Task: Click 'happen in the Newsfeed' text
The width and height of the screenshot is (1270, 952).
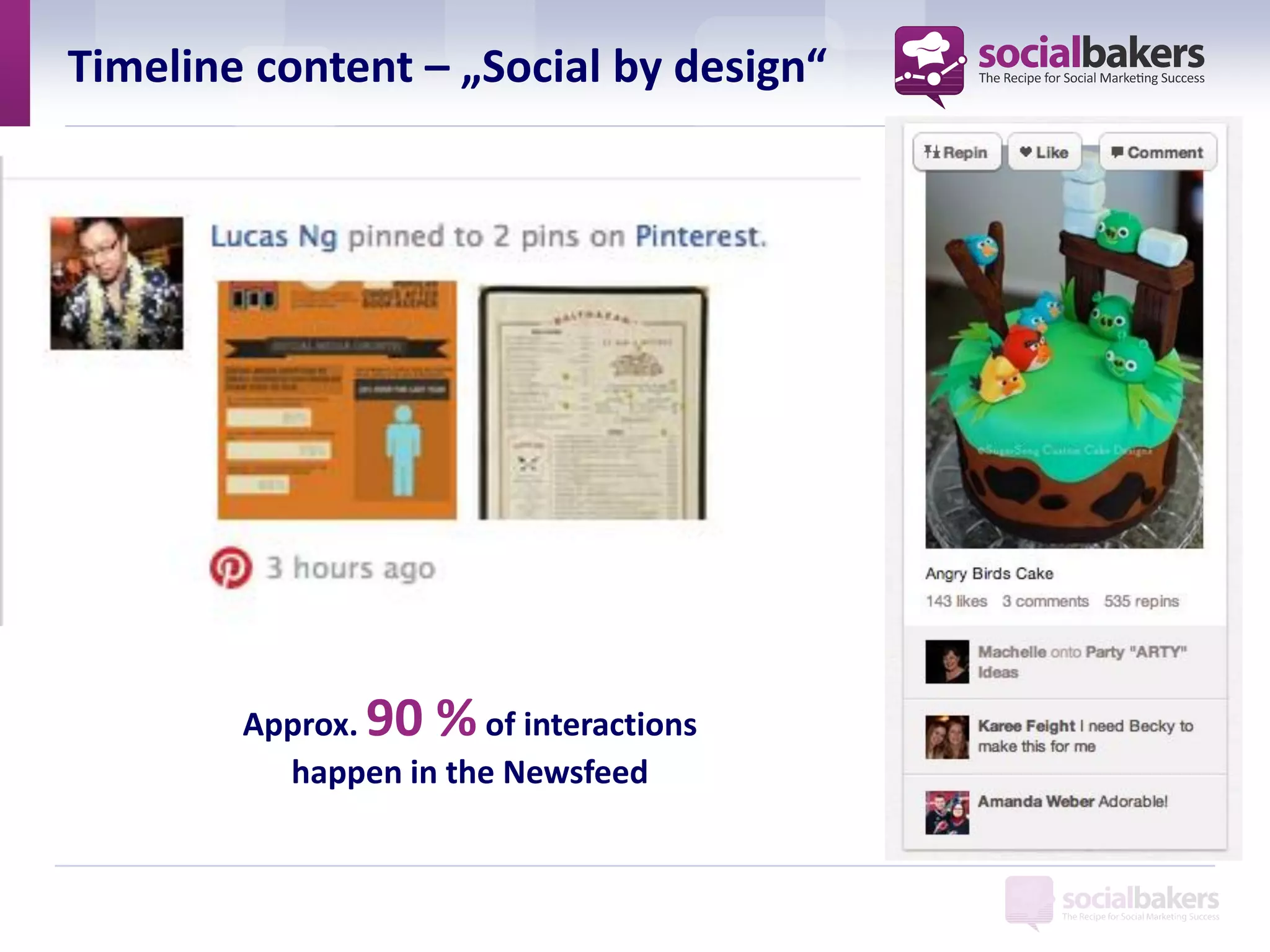Action: [x=469, y=772]
